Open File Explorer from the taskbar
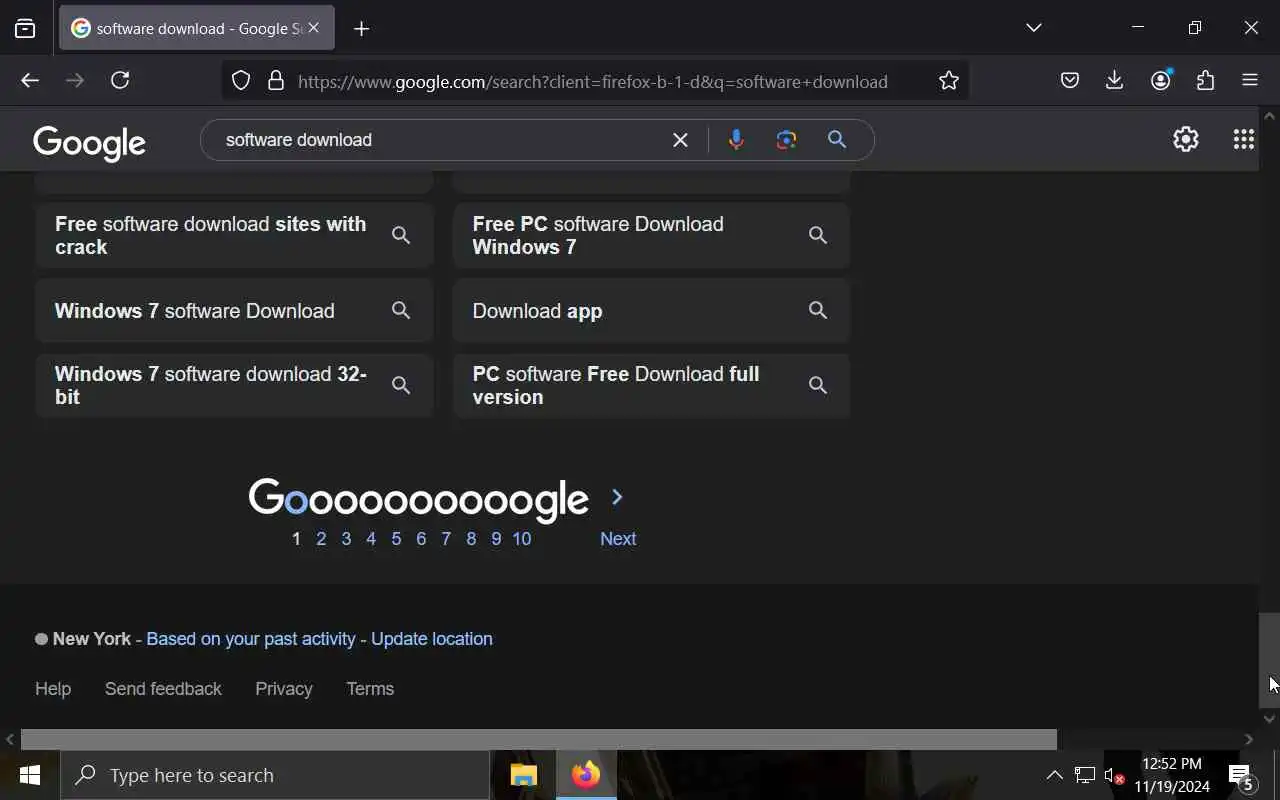1280x800 pixels. 524,775
